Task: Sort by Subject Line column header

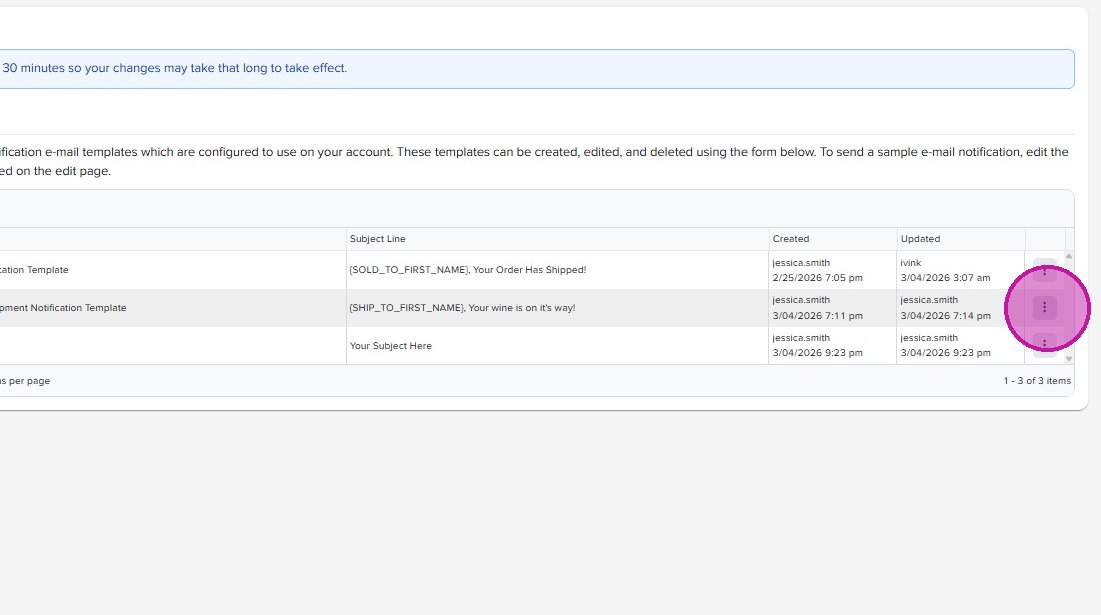Action: tap(378, 239)
